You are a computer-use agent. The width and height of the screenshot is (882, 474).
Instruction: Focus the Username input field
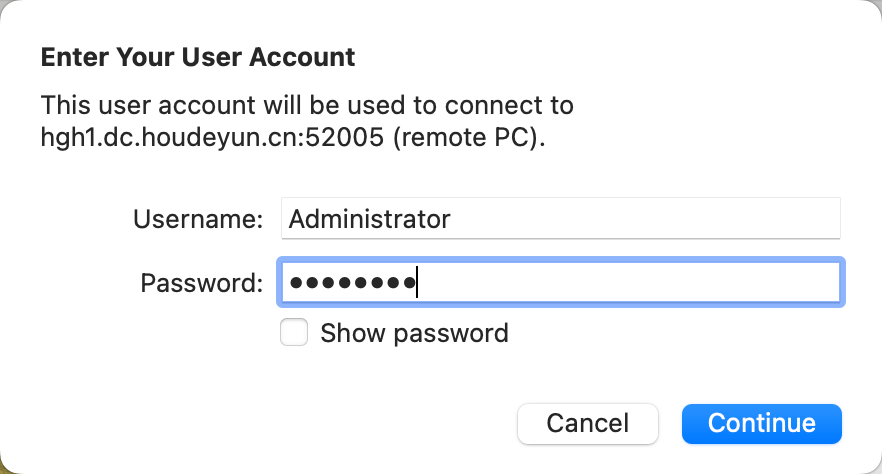560,218
